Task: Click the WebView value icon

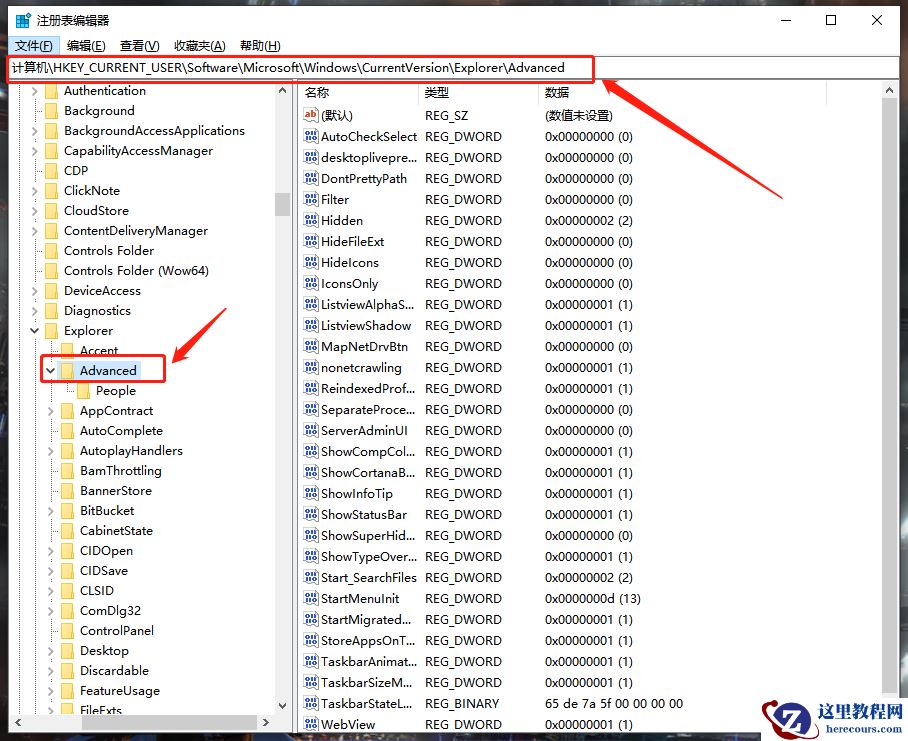Action: click(311, 724)
